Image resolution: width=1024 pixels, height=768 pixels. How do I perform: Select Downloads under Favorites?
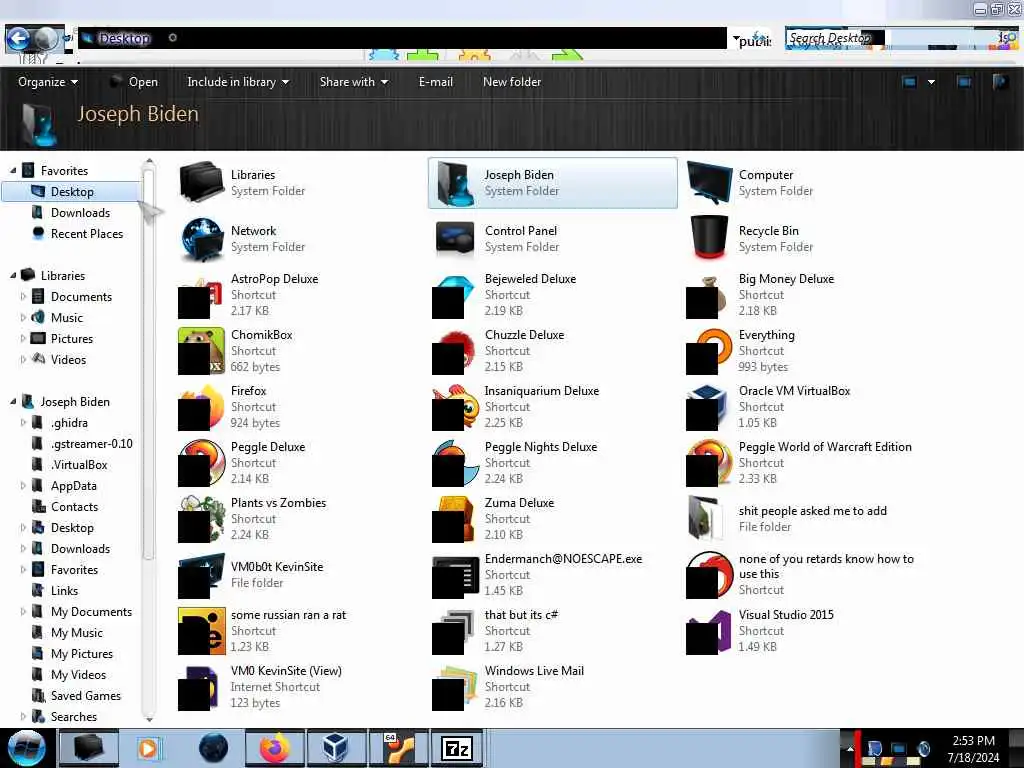pyautogui.click(x=80, y=213)
